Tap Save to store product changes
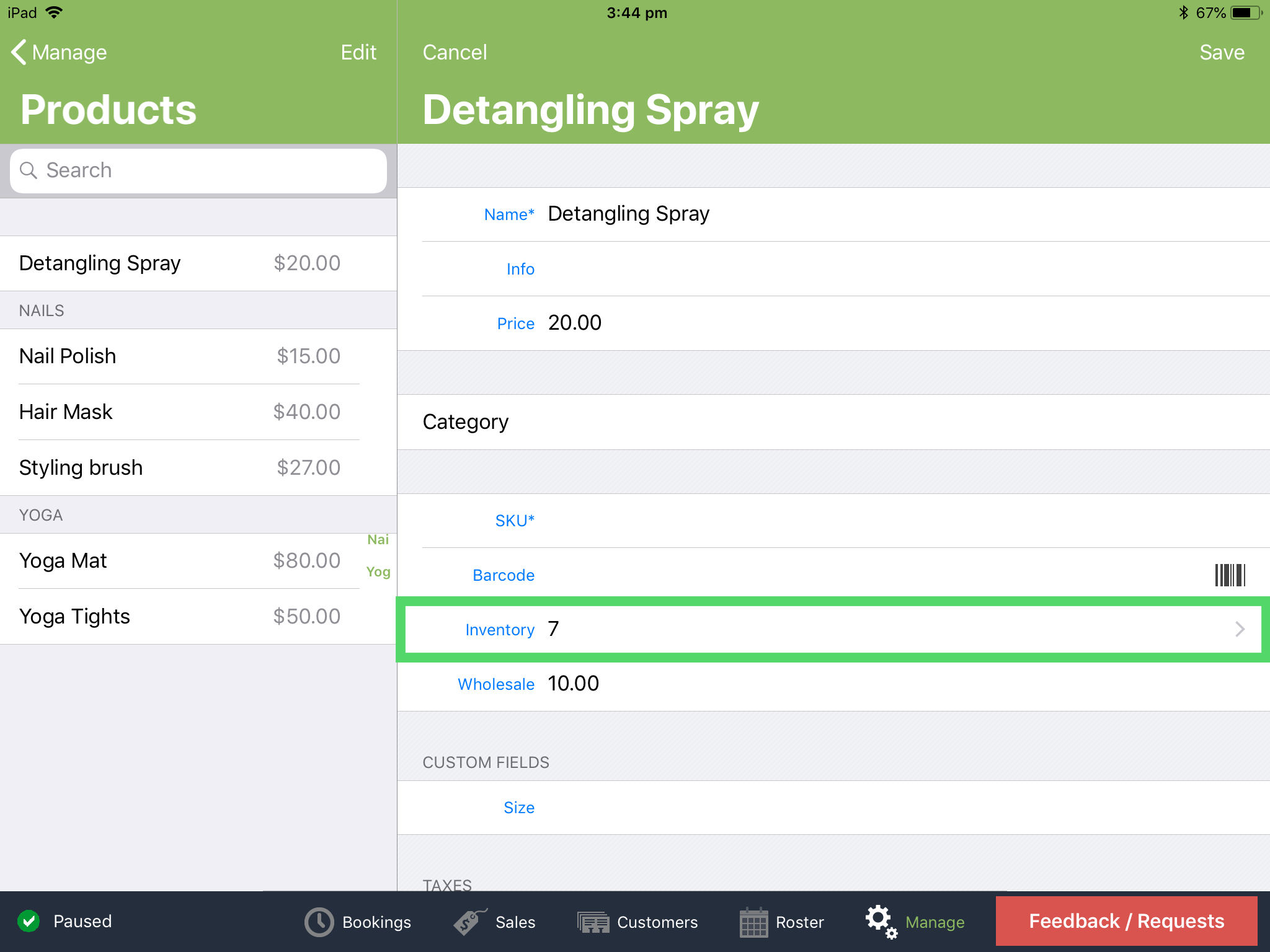The image size is (1270, 952). (1222, 52)
